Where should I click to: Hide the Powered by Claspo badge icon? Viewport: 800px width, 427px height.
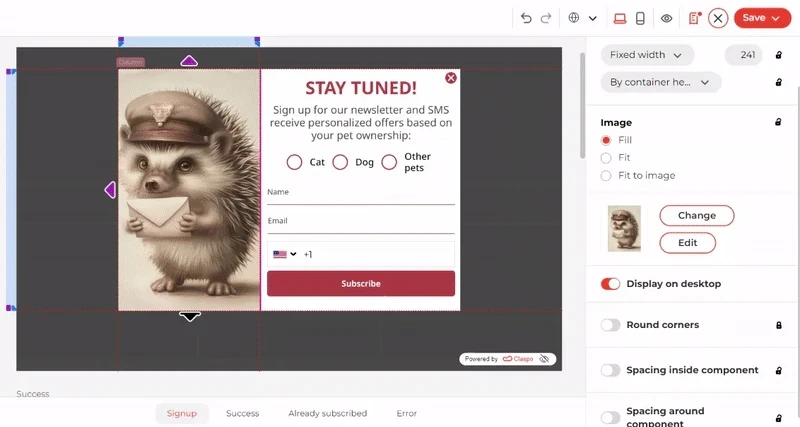click(x=544, y=359)
